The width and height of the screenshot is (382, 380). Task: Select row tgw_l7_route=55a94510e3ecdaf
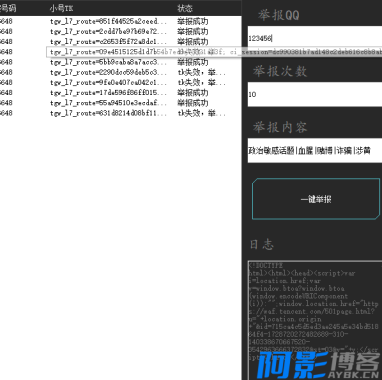coord(121,103)
